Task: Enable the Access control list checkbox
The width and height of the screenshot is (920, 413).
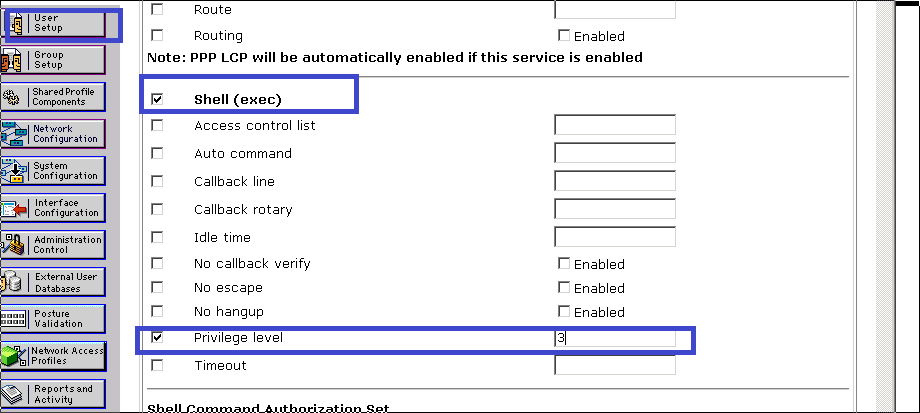Action: [157, 126]
